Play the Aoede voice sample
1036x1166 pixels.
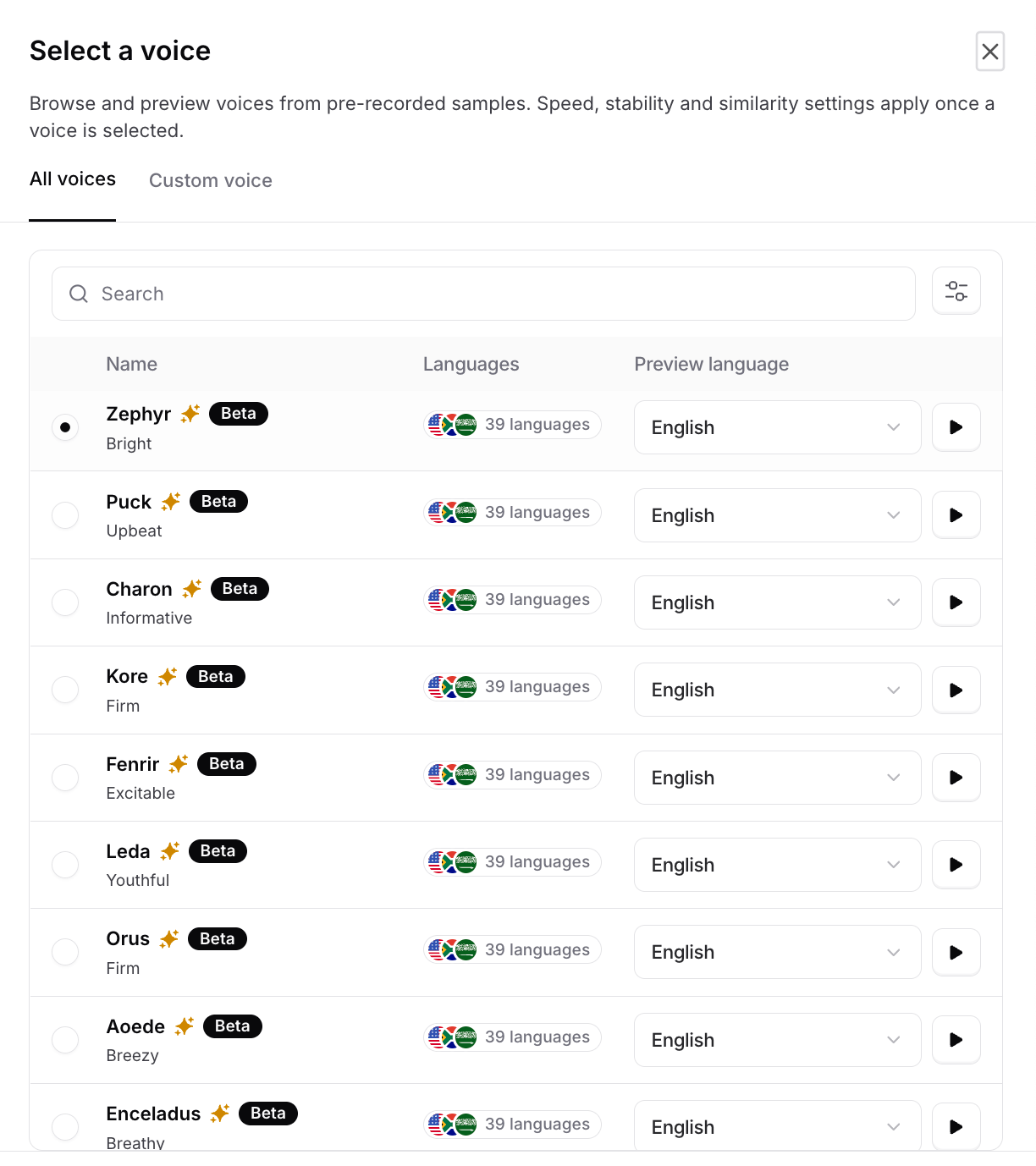click(x=956, y=1039)
